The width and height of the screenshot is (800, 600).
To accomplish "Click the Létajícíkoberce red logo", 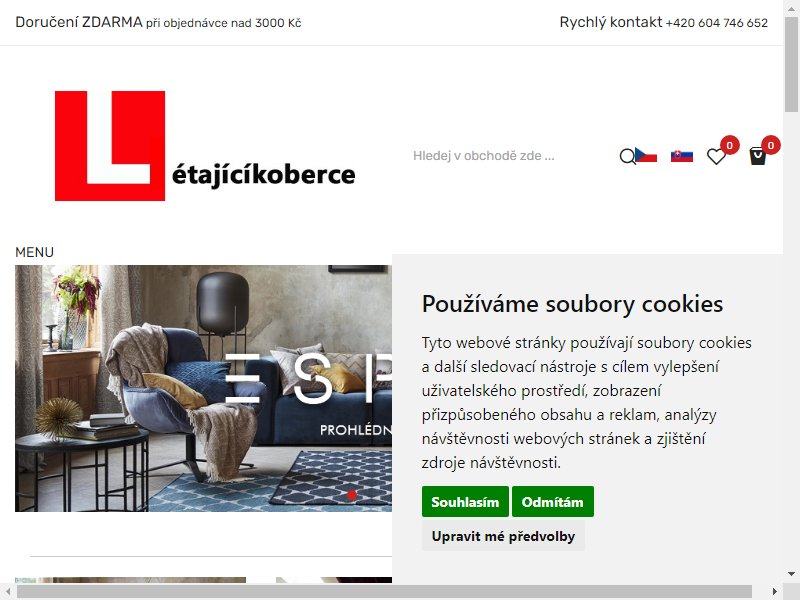I will 205,146.
